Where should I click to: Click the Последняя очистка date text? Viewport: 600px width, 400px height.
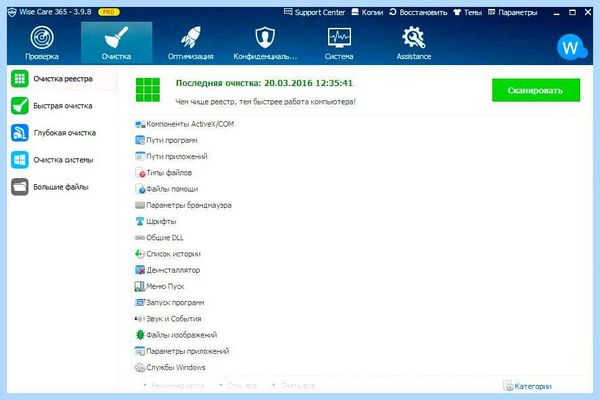(x=264, y=83)
